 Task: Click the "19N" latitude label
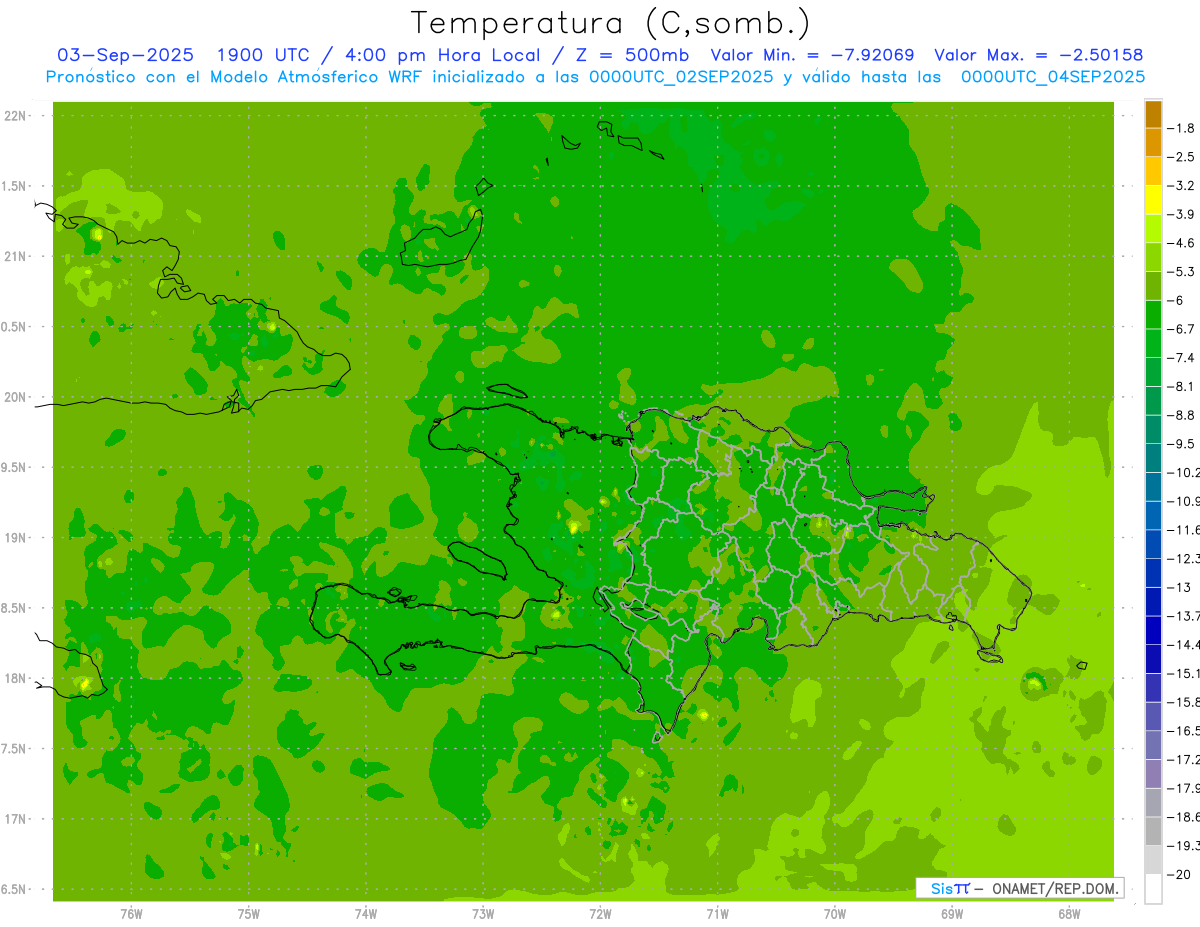tap(16, 538)
